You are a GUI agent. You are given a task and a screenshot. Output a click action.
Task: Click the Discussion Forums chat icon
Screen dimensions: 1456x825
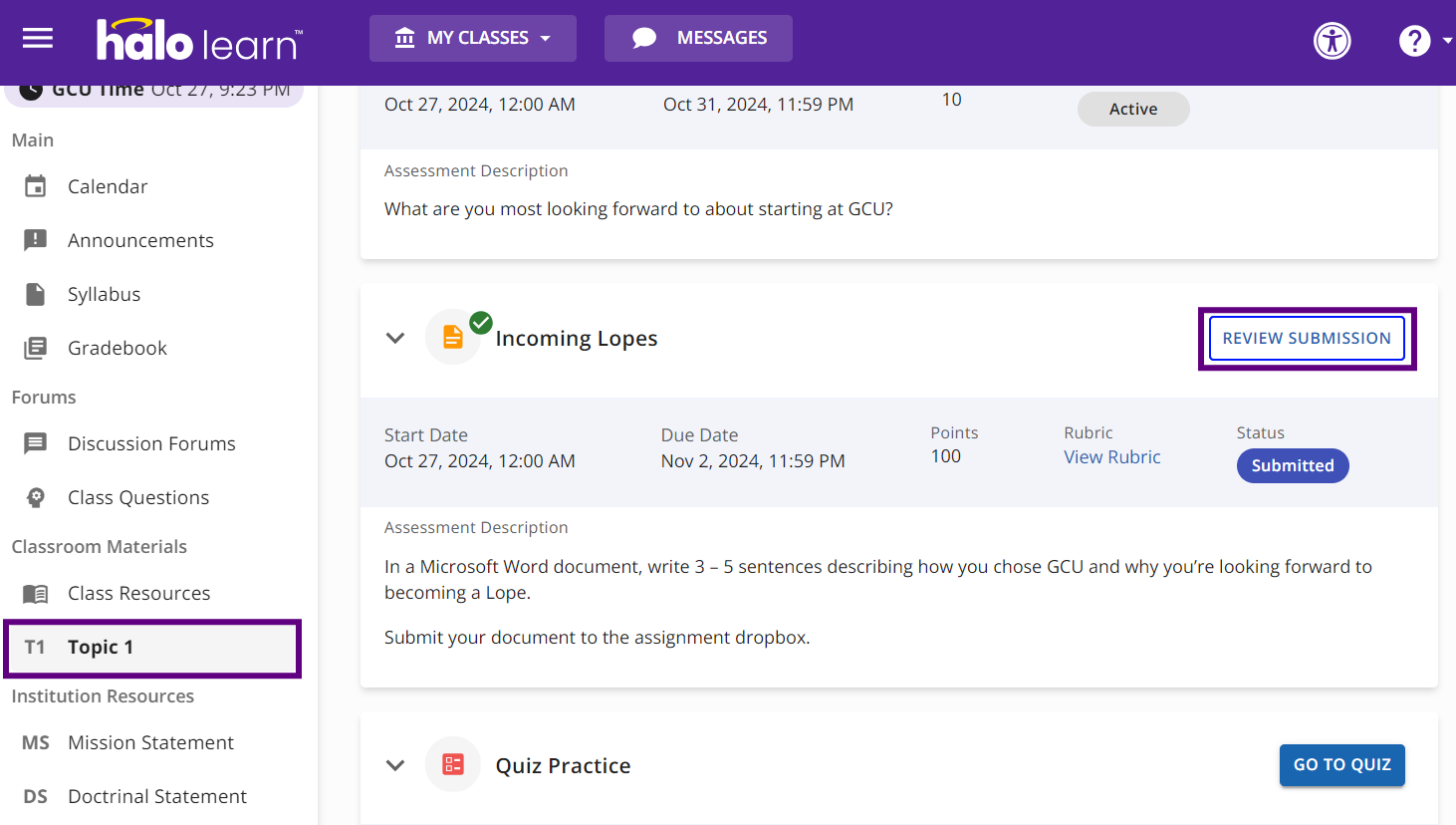pyautogui.click(x=36, y=443)
